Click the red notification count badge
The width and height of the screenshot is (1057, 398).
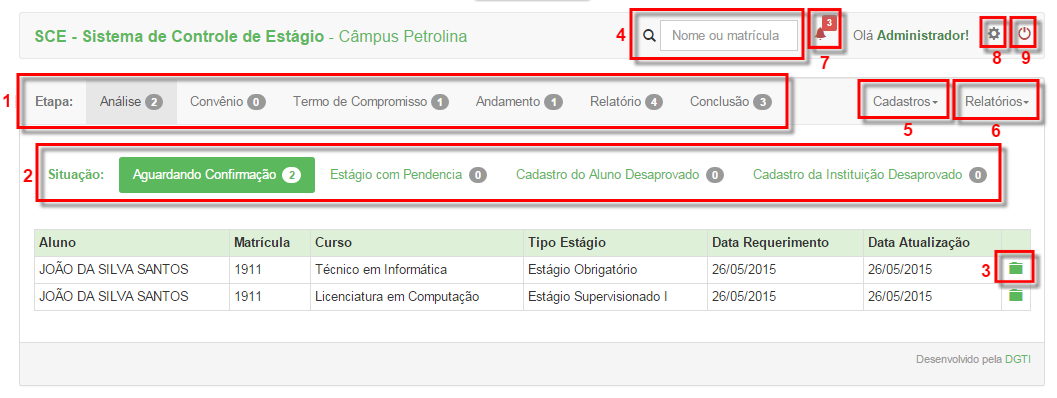[x=829, y=23]
